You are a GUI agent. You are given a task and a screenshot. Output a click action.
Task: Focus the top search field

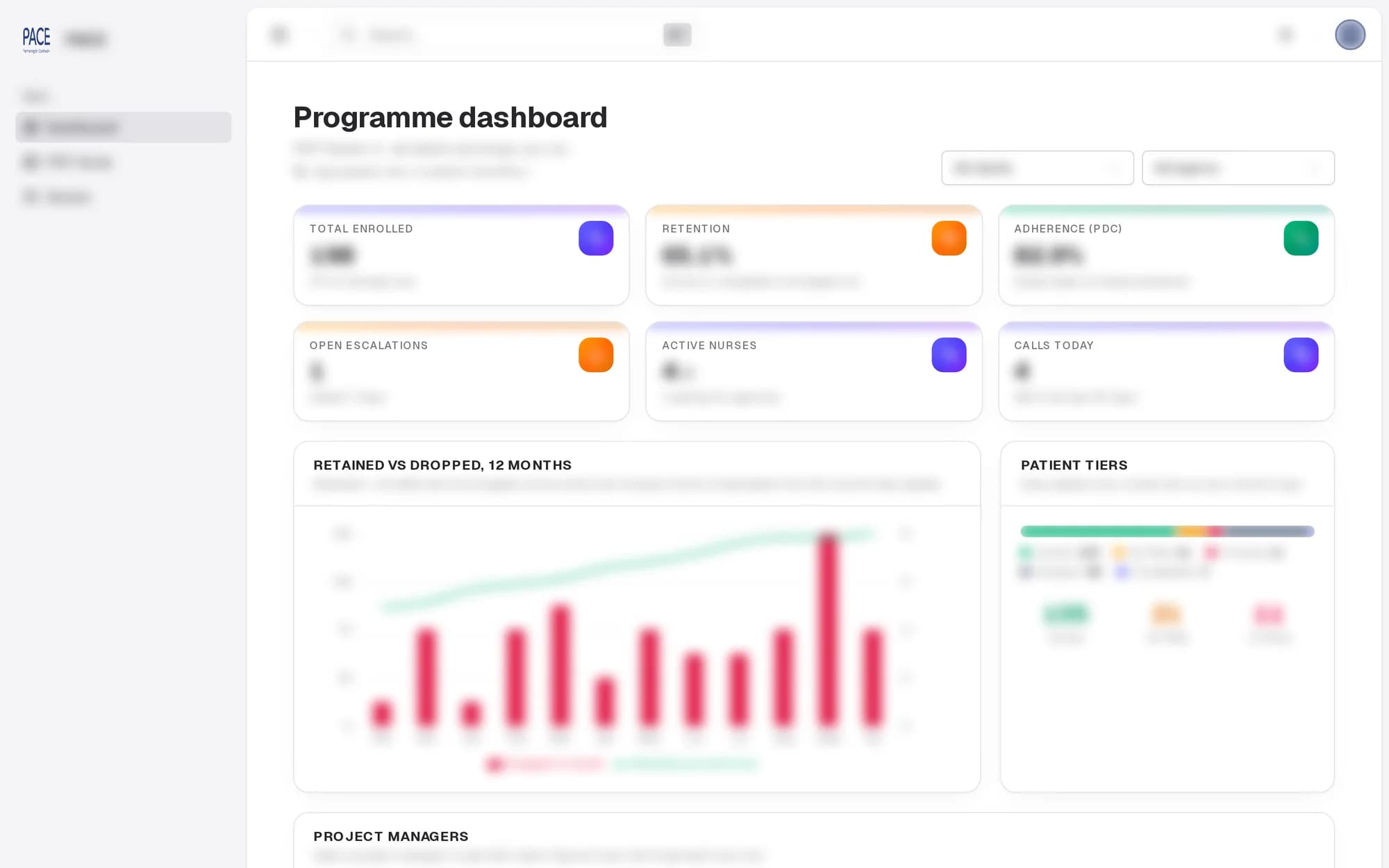(x=514, y=34)
